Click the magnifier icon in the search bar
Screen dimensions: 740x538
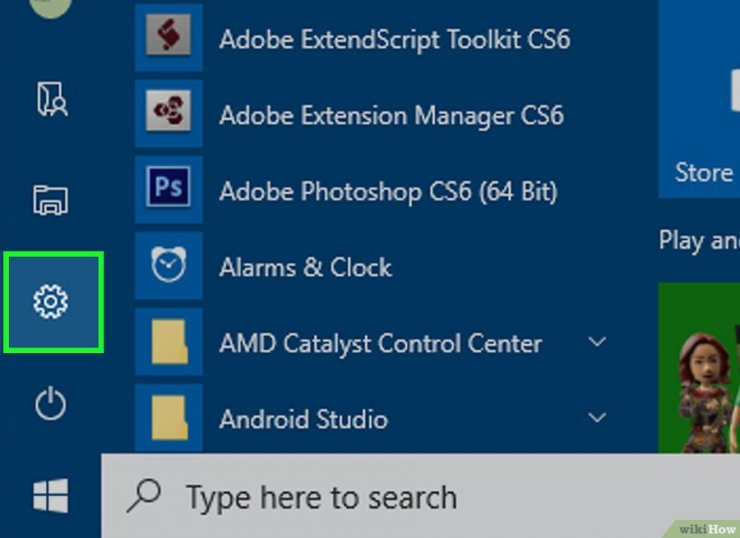coord(147,496)
